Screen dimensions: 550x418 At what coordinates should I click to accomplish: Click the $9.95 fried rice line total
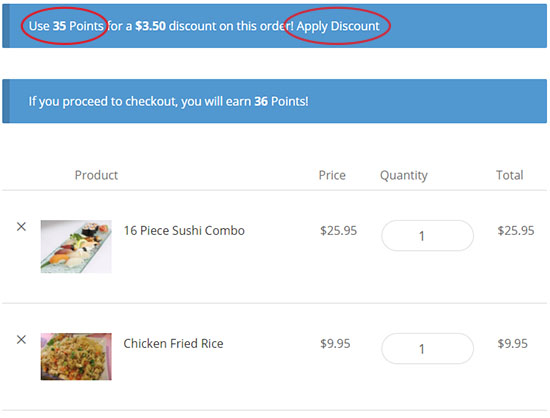pos(512,343)
